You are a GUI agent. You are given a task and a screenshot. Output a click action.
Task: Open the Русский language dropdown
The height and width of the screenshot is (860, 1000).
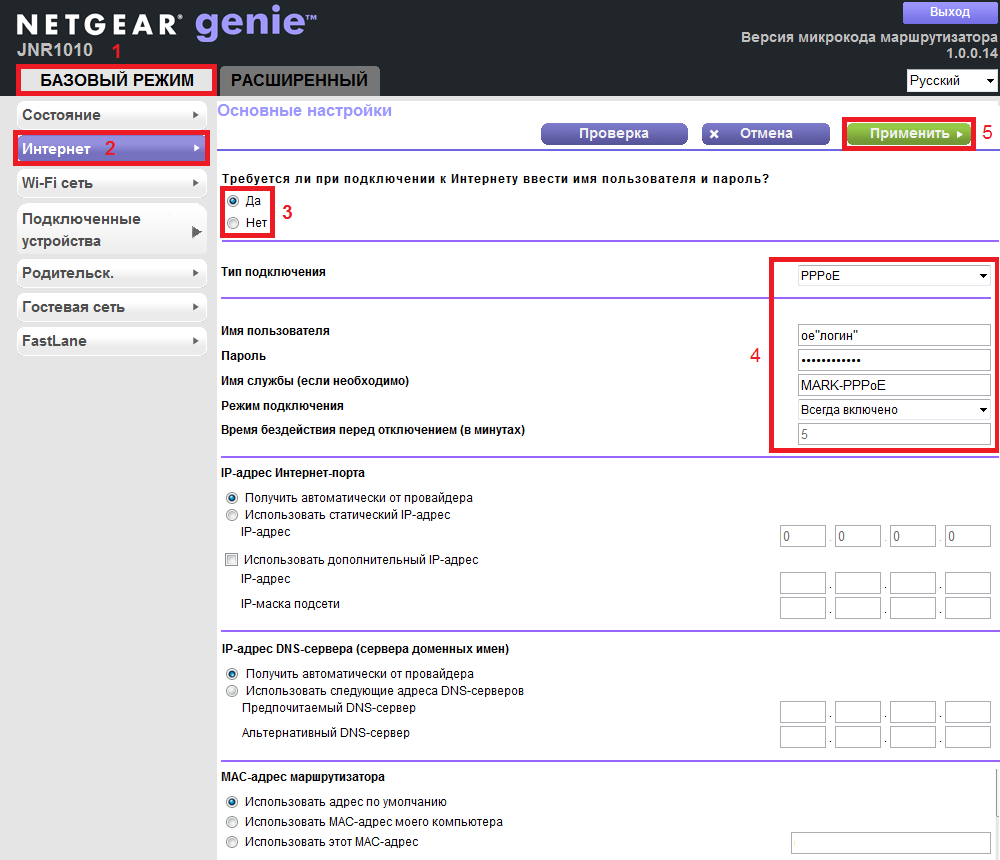(951, 81)
